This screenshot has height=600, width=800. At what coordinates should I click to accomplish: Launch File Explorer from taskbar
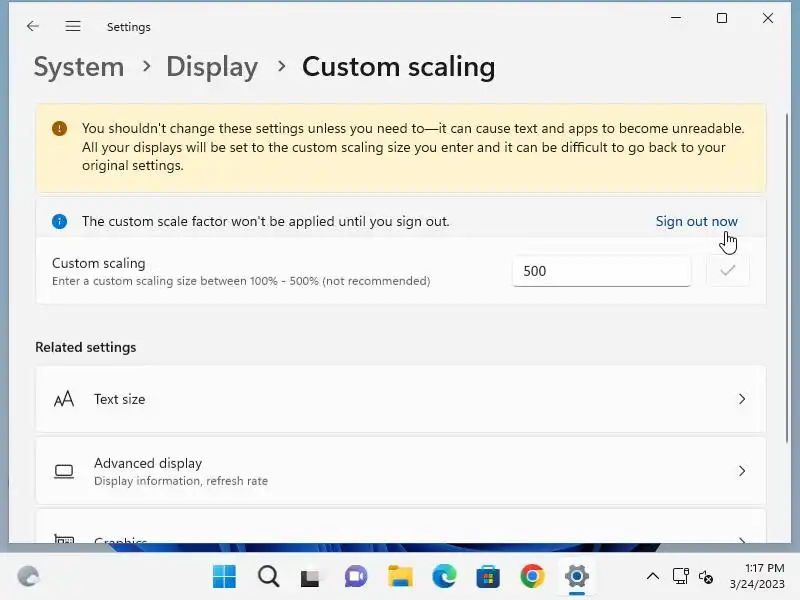point(400,576)
